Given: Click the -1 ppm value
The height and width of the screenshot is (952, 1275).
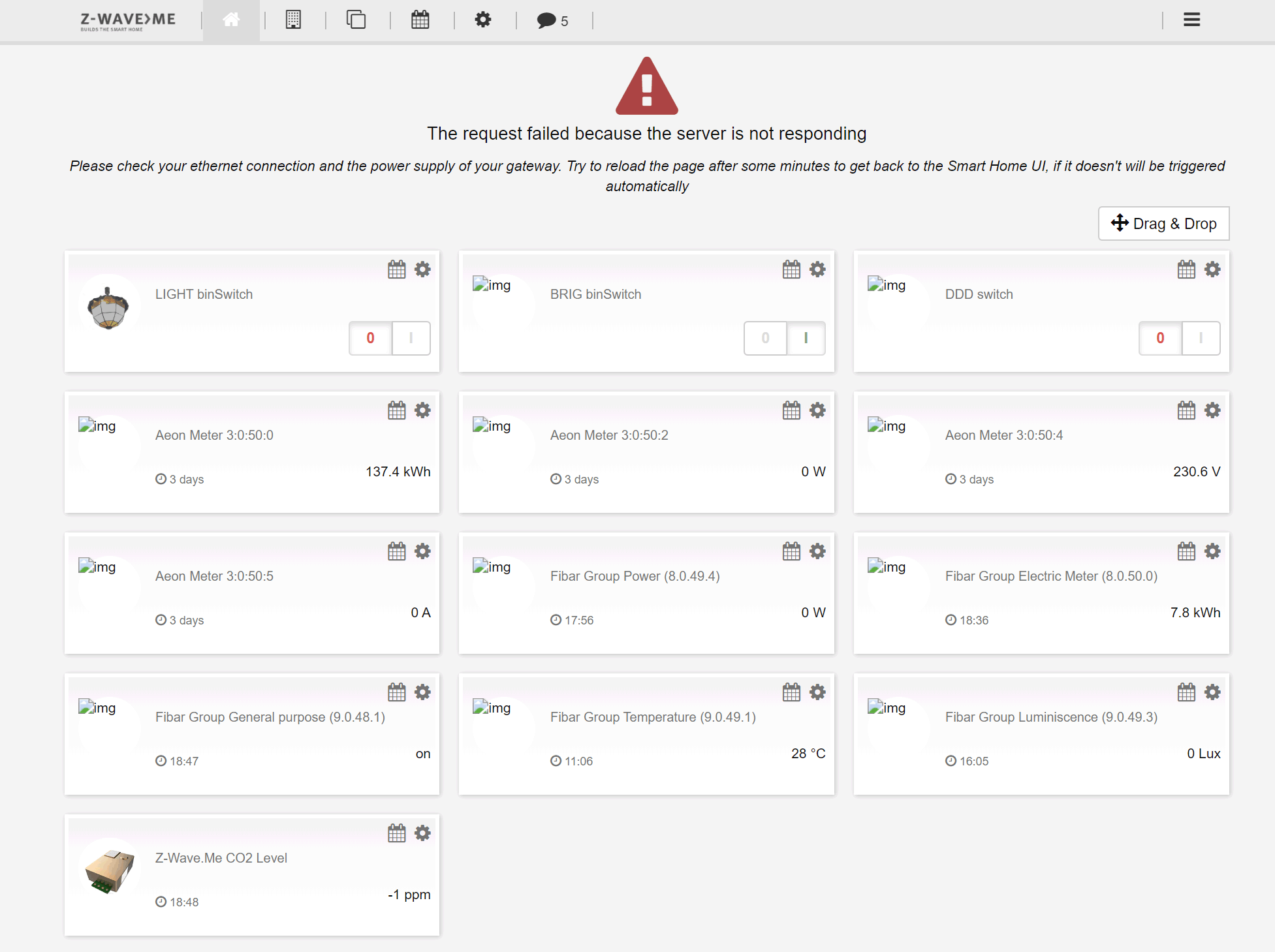Looking at the screenshot, I should point(409,895).
